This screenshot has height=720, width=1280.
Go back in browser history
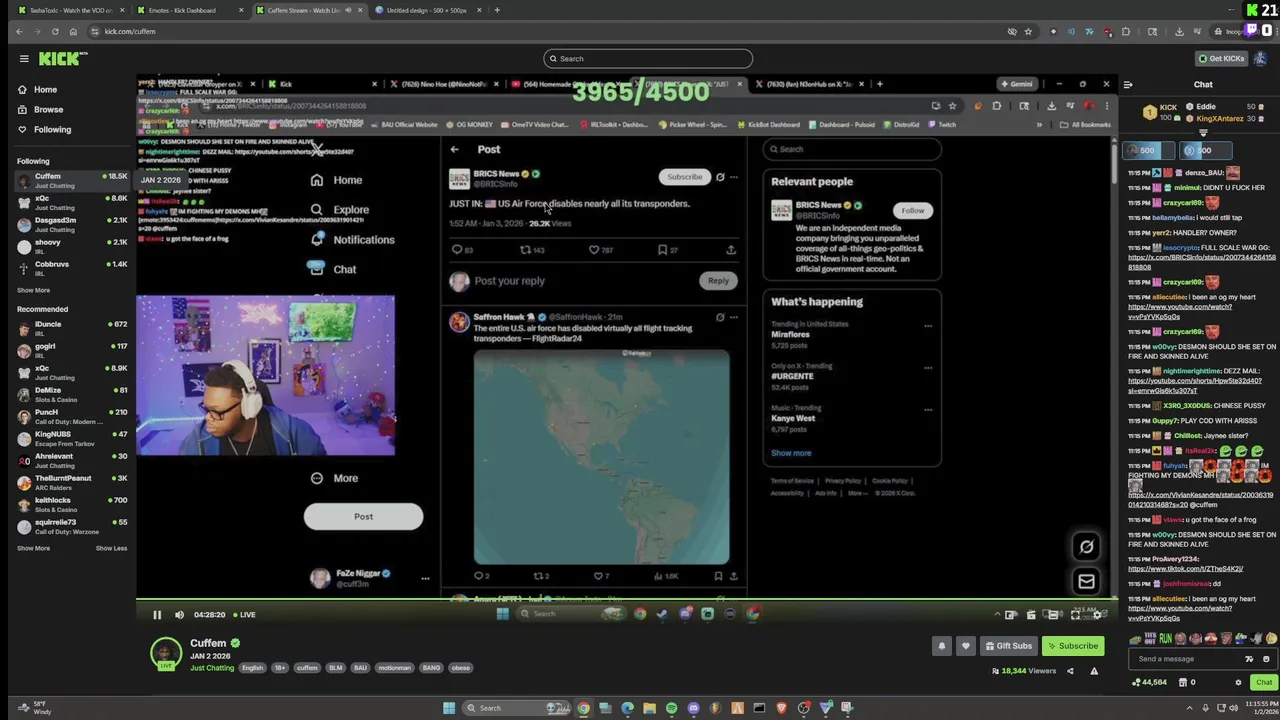click(18, 31)
